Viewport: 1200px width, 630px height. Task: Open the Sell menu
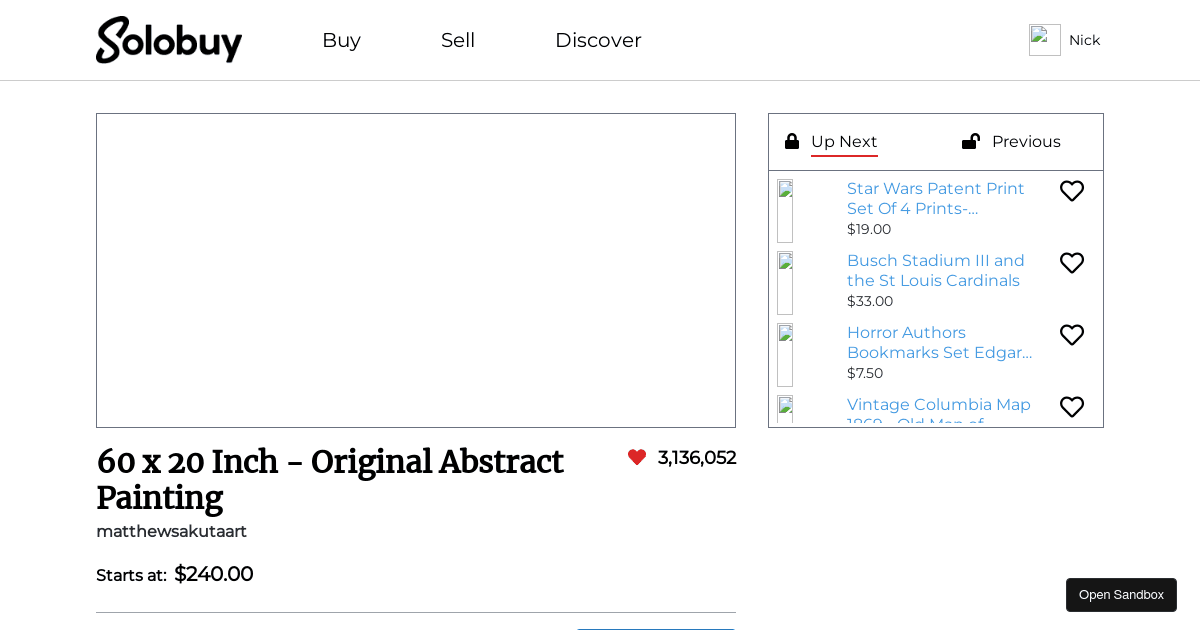458,40
